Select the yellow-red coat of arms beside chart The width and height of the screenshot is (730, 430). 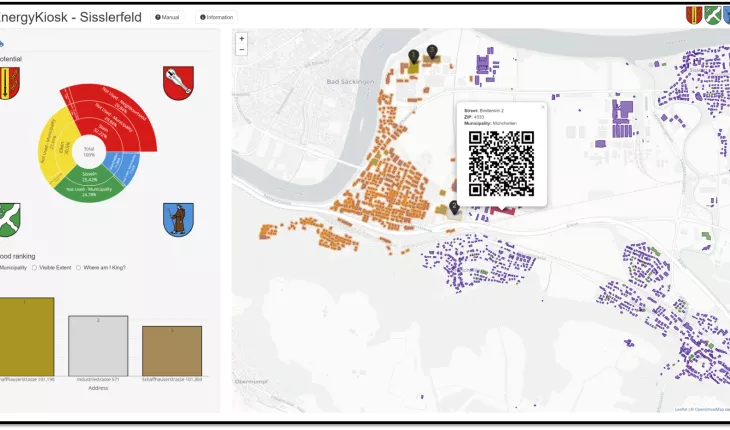9,83
